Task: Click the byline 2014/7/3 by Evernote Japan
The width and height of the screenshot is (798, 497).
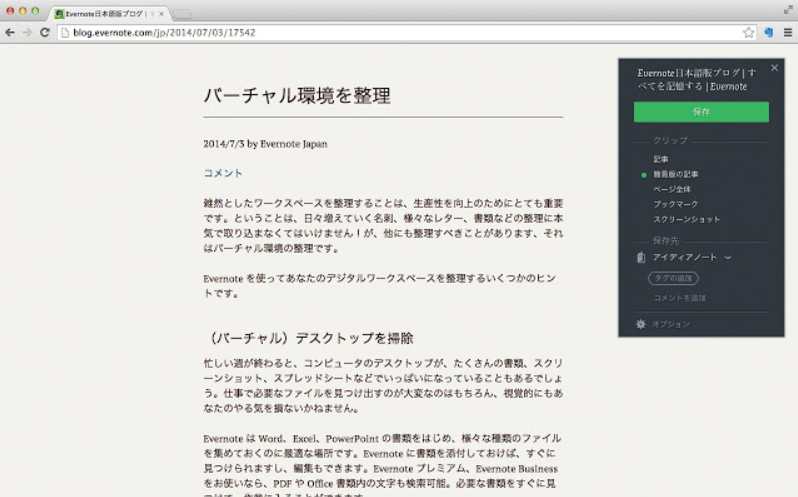Action: point(265,144)
